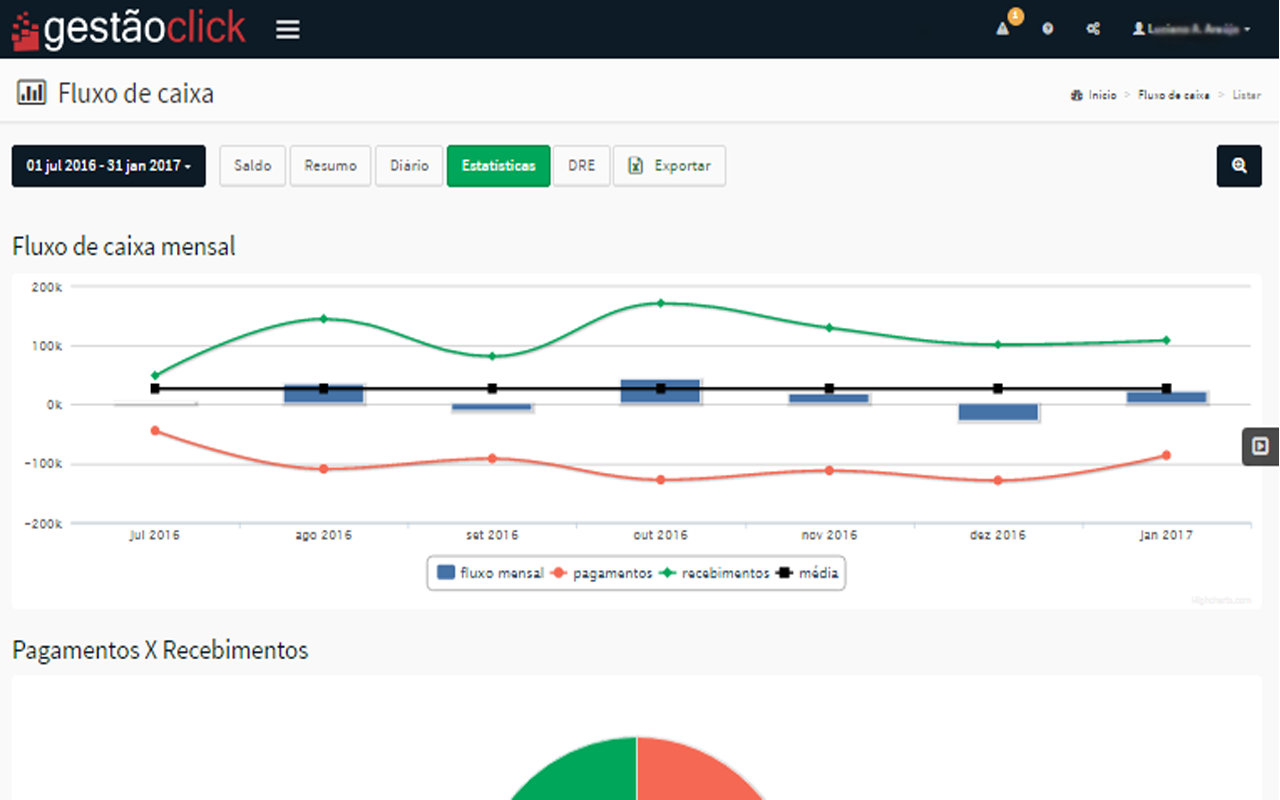Open the notifications alert icon
The height and width of the screenshot is (800, 1280).
pos(1003,29)
